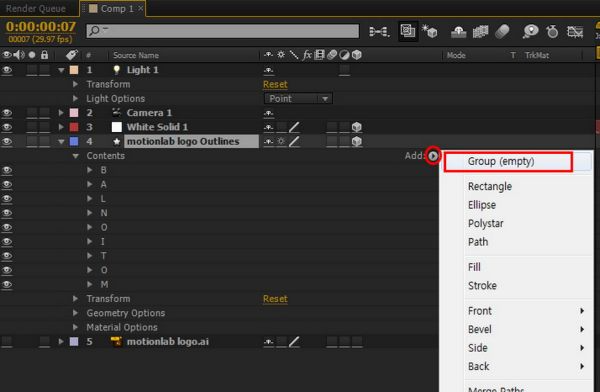This screenshot has height=392, width=600.
Task: Expand Light Options properties
Action: click(75, 98)
